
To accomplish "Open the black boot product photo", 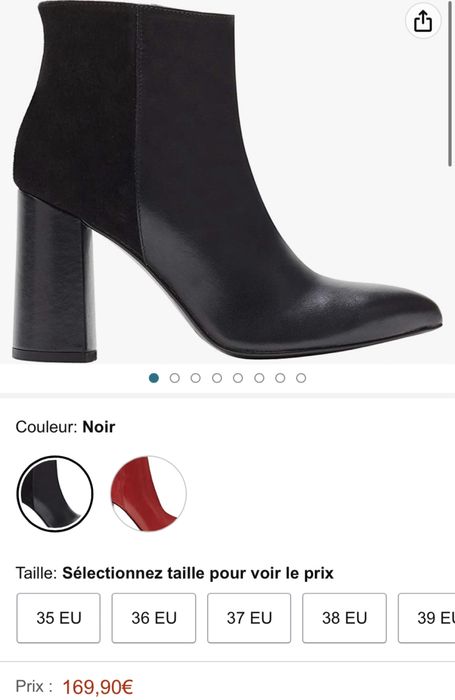I will tap(227, 182).
